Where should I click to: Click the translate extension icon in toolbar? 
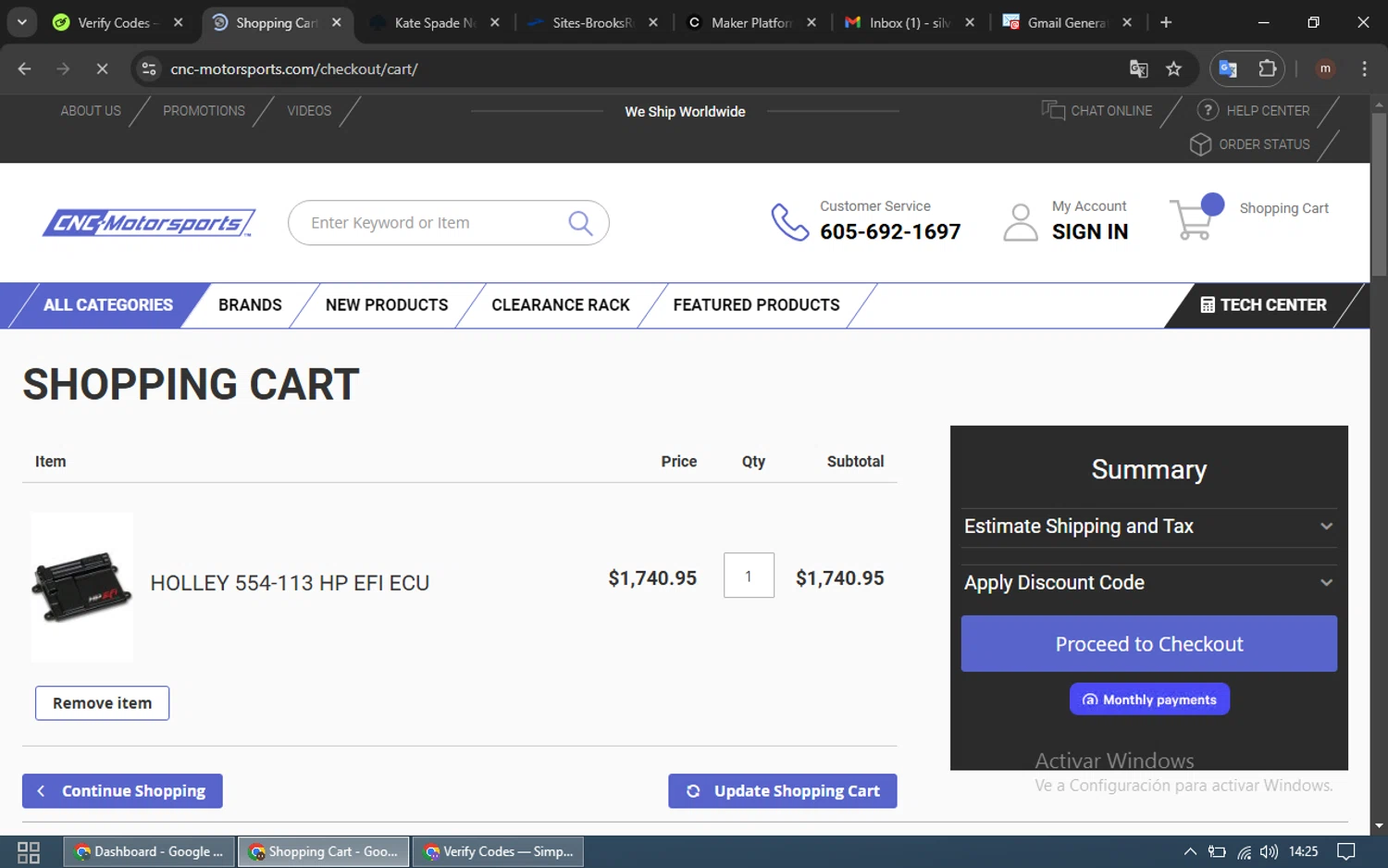1228,68
